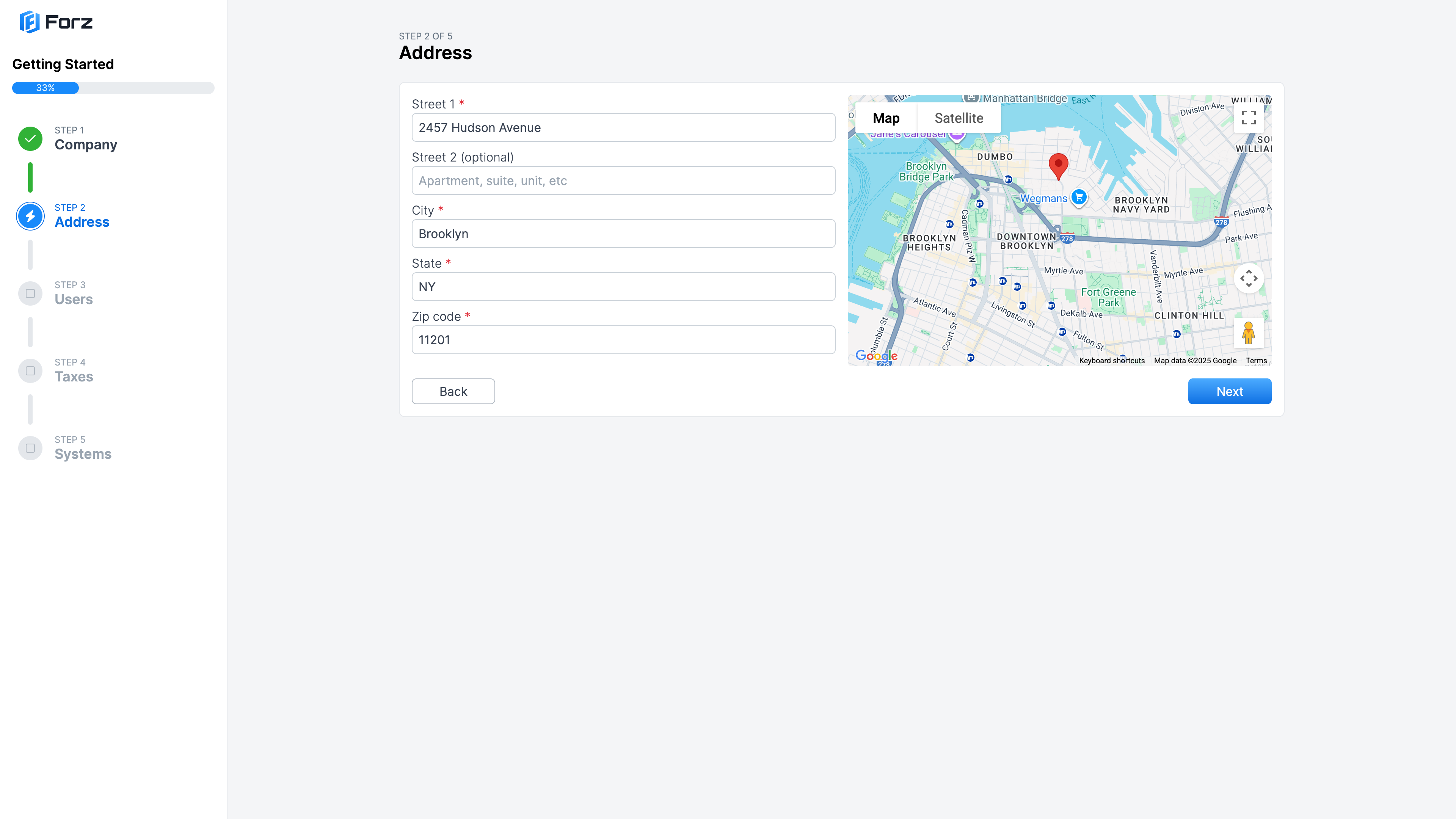
Task: Open Step 2 Address in sidebar
Action: pos(82,217)
